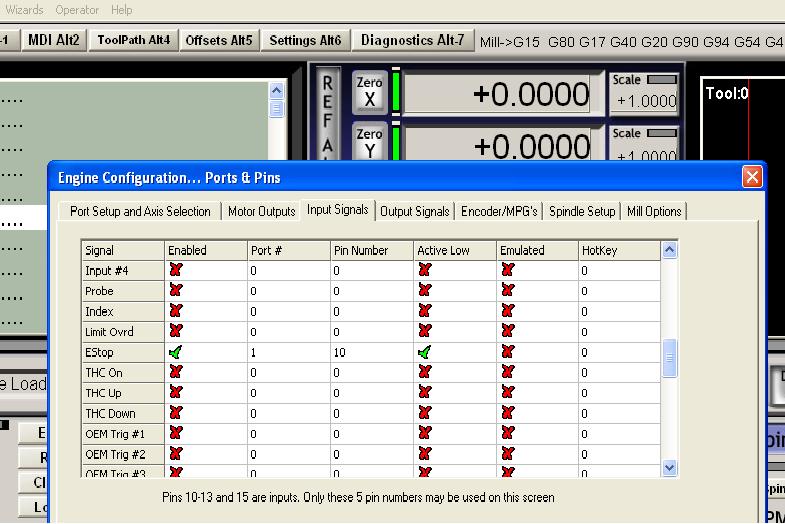Click the EStop Active Low green checkmark

pyautogui.click(x=425, y=352)
